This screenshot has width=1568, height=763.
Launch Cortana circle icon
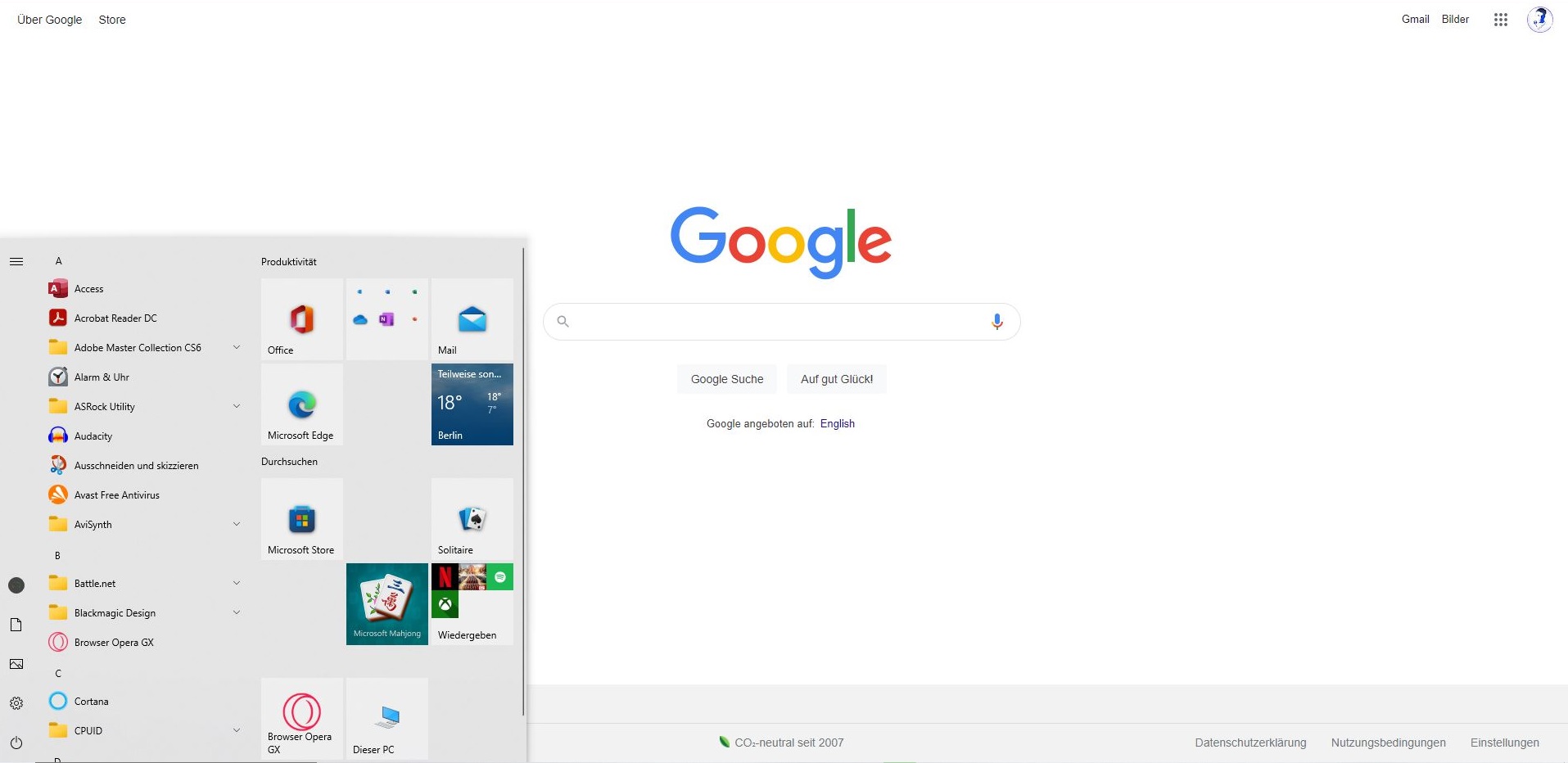(x=58, y=702)
